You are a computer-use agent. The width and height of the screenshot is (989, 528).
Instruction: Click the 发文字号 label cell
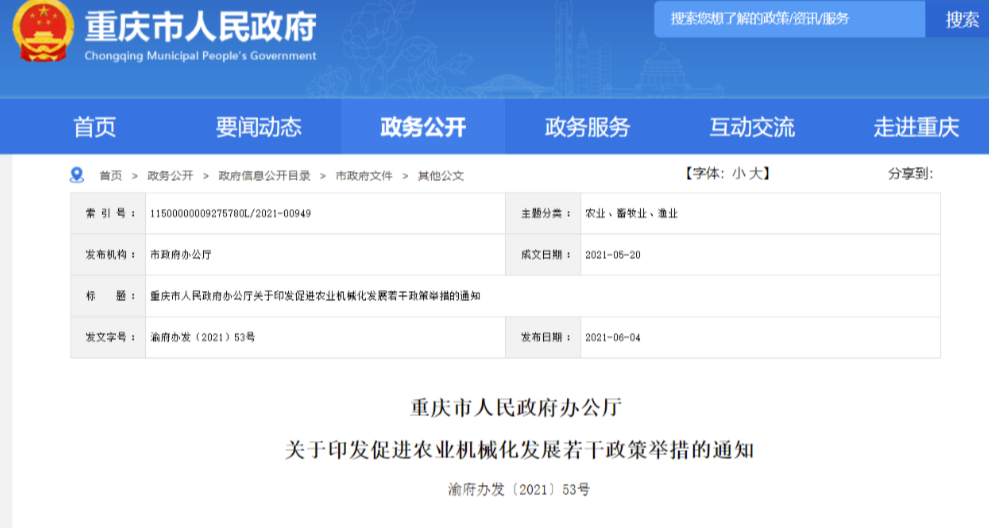[x=108, y=337]
